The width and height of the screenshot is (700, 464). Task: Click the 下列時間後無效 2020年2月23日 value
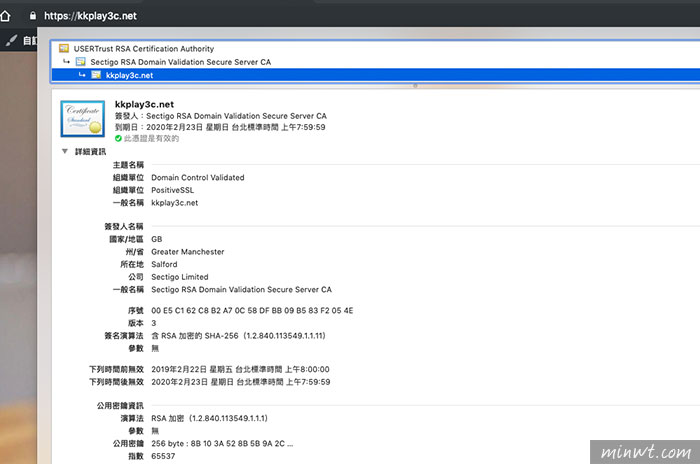[241, 382]
